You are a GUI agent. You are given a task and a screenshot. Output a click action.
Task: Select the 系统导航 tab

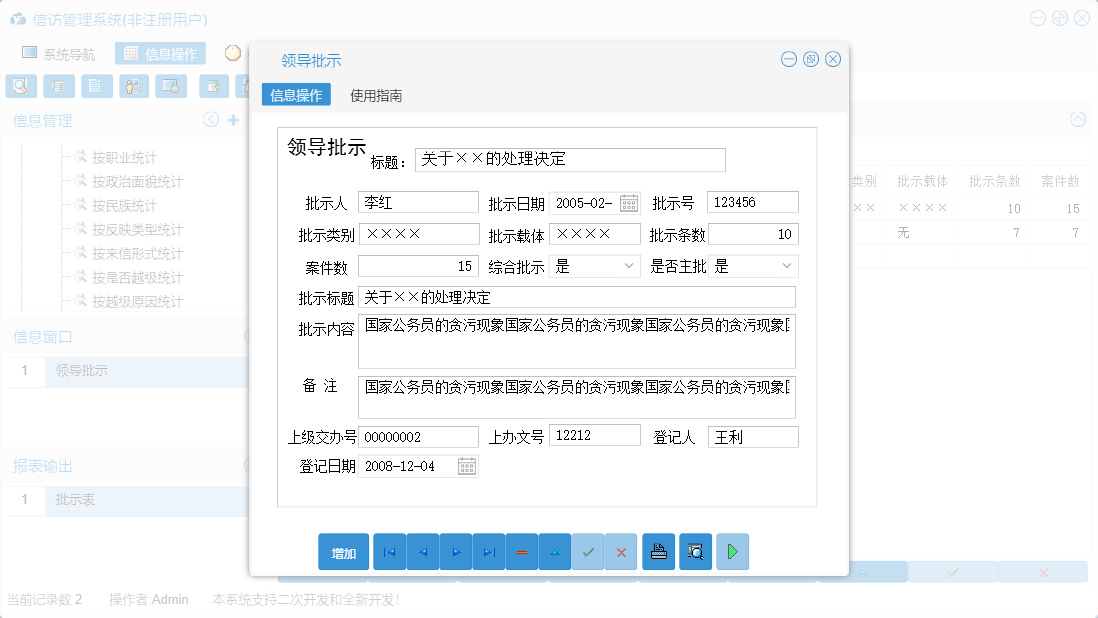coord(62,53)
